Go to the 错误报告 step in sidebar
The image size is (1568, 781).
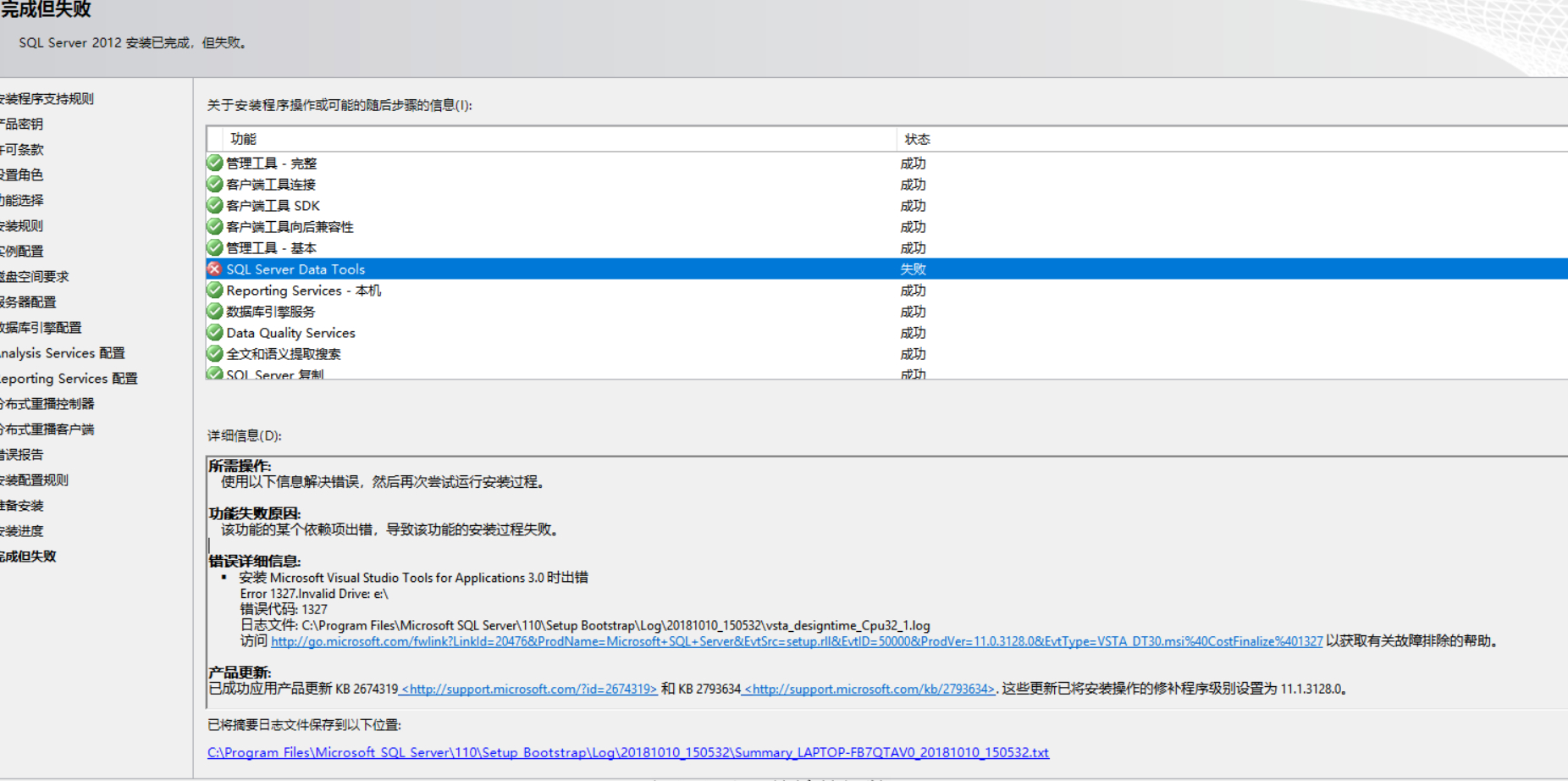pyautogui.click(x=21, y=455)
